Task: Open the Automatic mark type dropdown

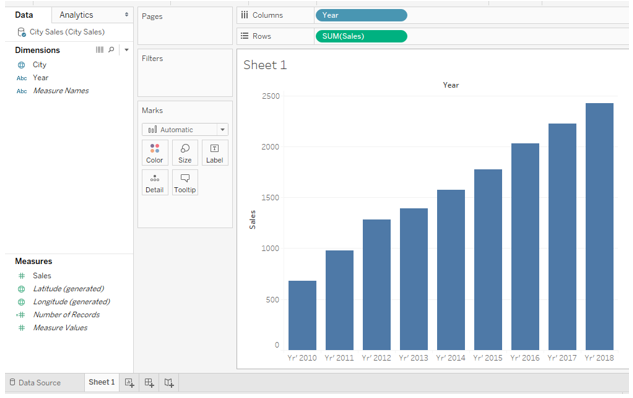Action: [x=185, y=130]
